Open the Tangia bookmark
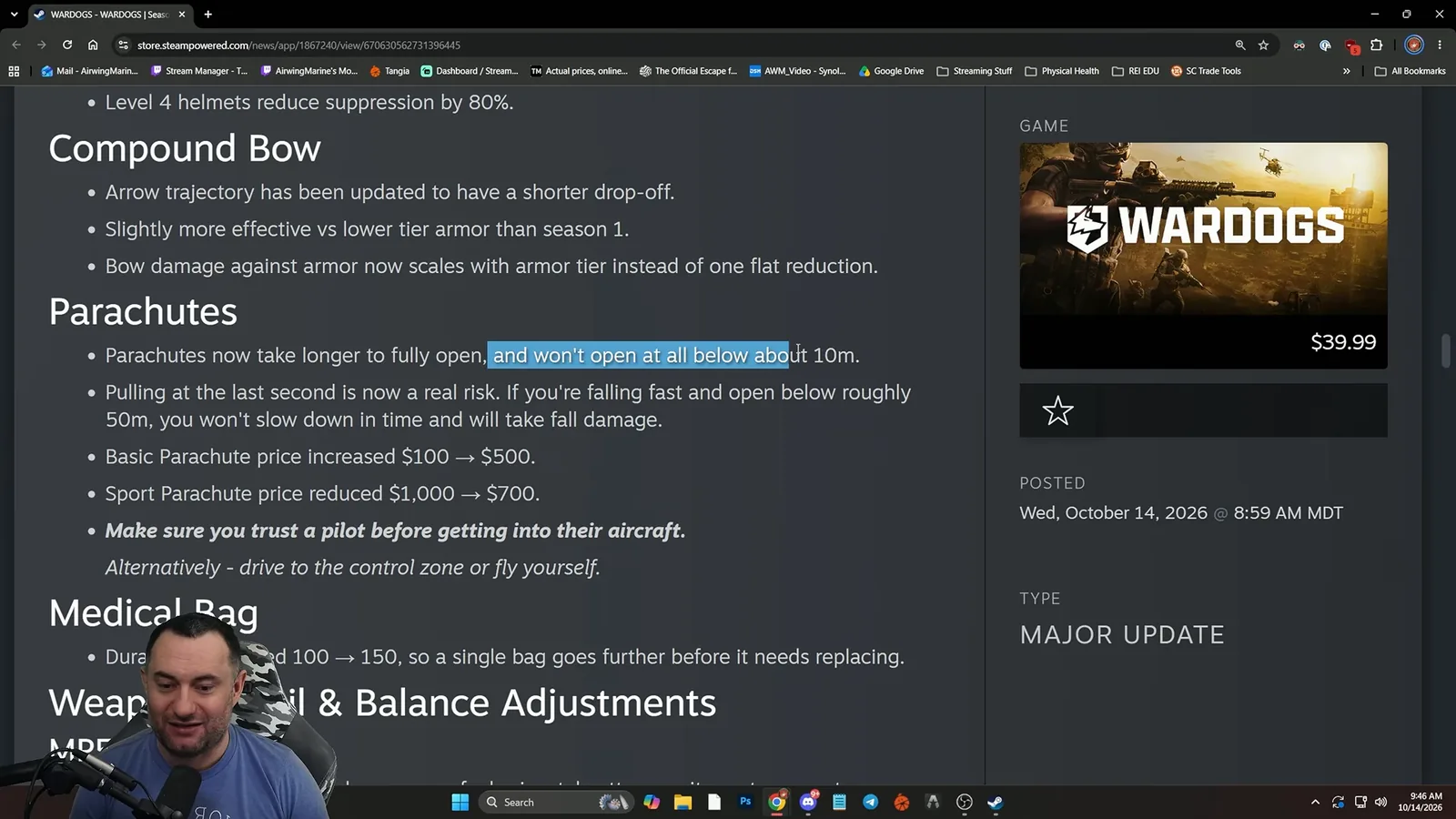1456x819 pixels. click(390, 71)
